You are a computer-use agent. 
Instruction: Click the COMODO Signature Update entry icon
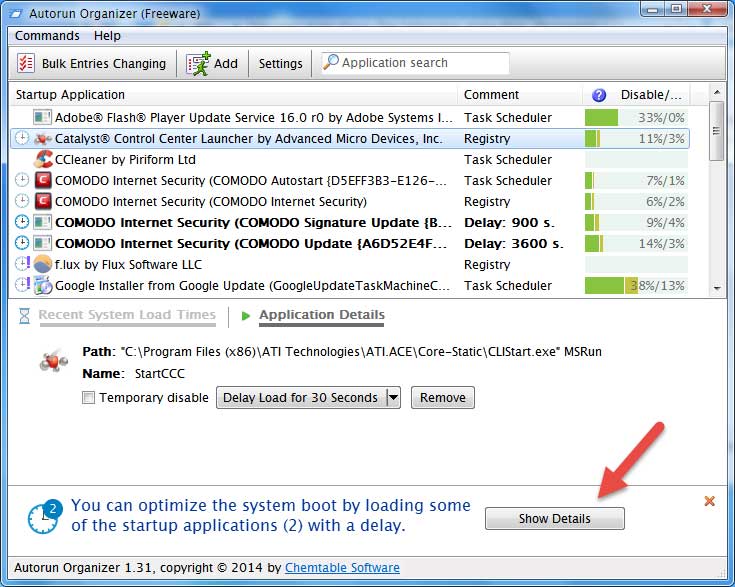pos(42,222)
